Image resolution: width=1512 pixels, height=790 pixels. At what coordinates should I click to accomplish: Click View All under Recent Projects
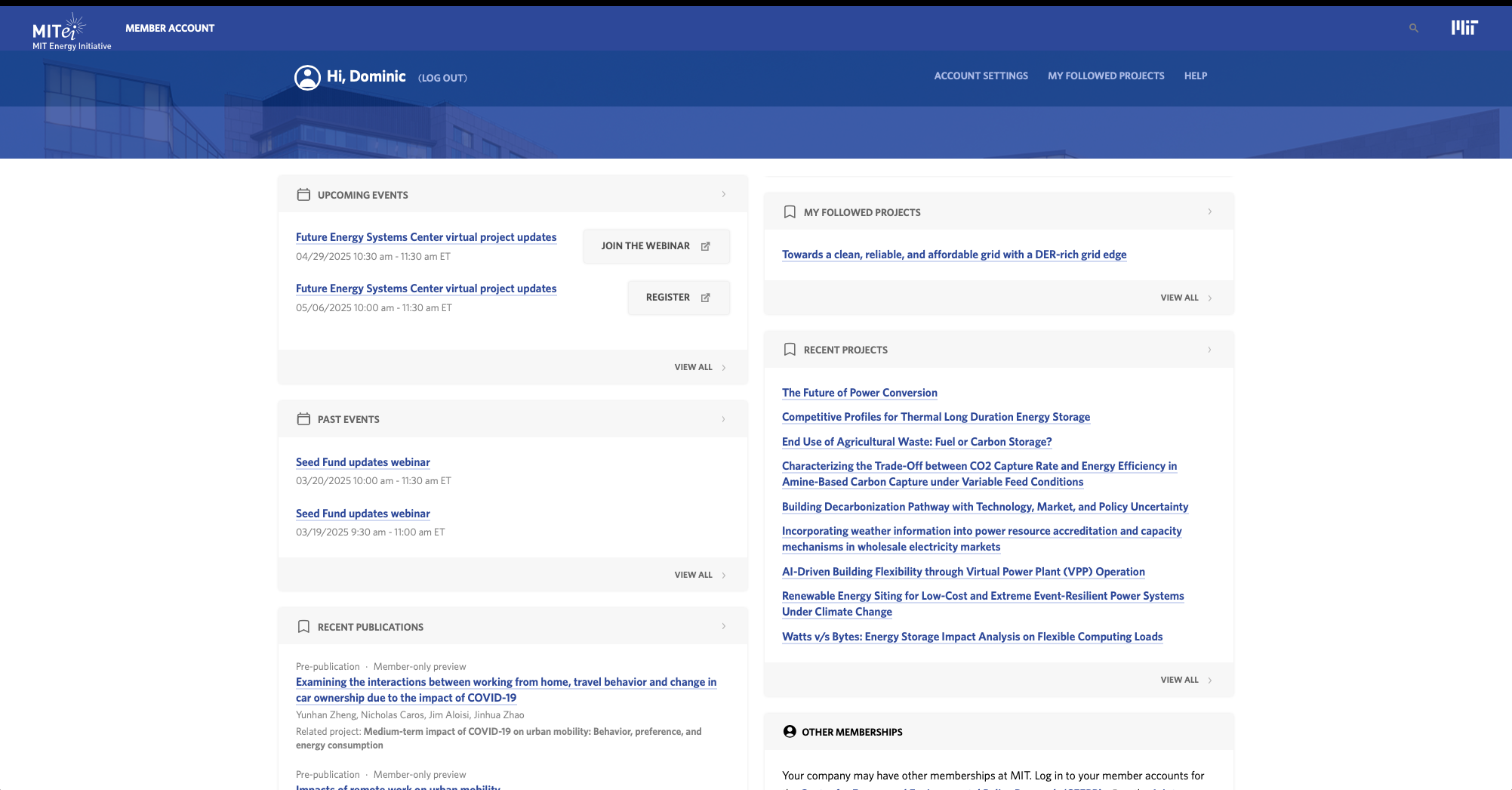coord(1186,680)
